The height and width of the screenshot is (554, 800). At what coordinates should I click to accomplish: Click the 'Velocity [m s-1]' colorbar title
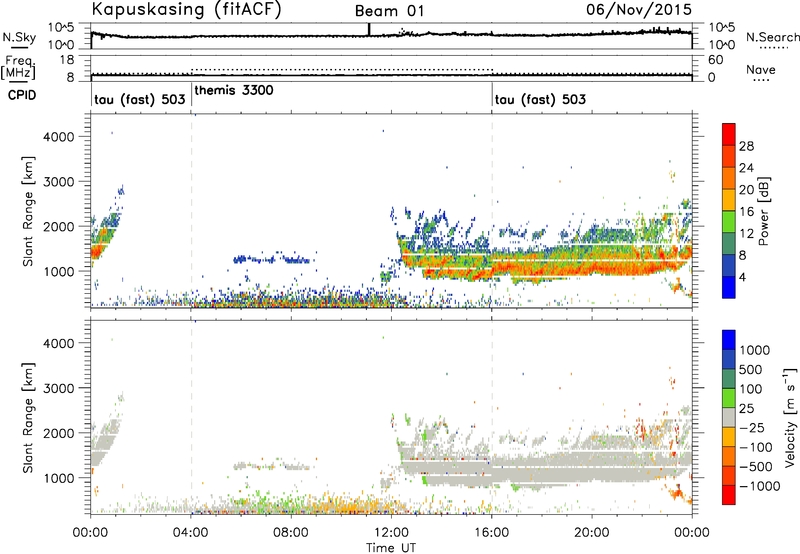coord(791,417)
